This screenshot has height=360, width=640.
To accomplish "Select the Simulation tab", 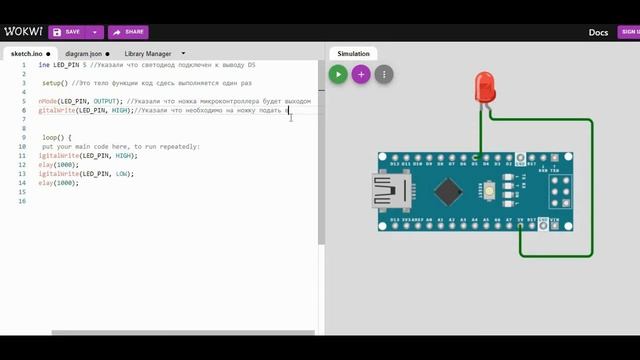I will point(353,54).
